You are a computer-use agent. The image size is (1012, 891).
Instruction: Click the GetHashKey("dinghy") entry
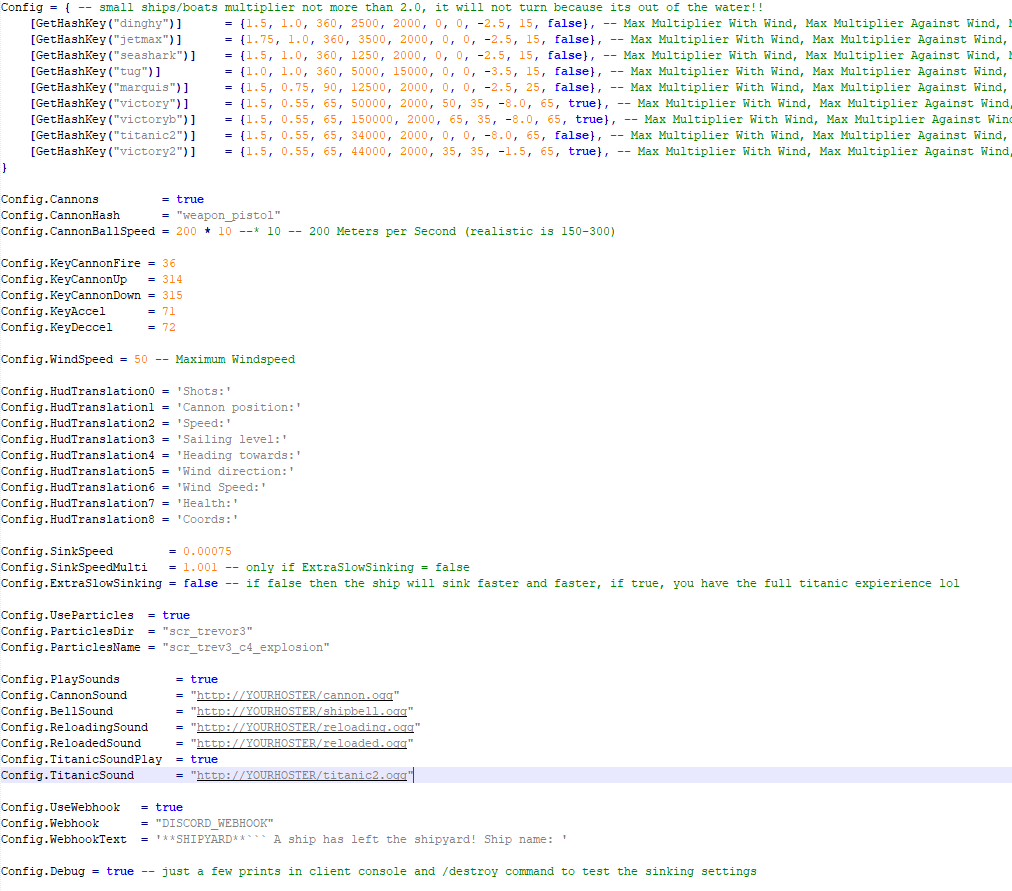[106, 23]
